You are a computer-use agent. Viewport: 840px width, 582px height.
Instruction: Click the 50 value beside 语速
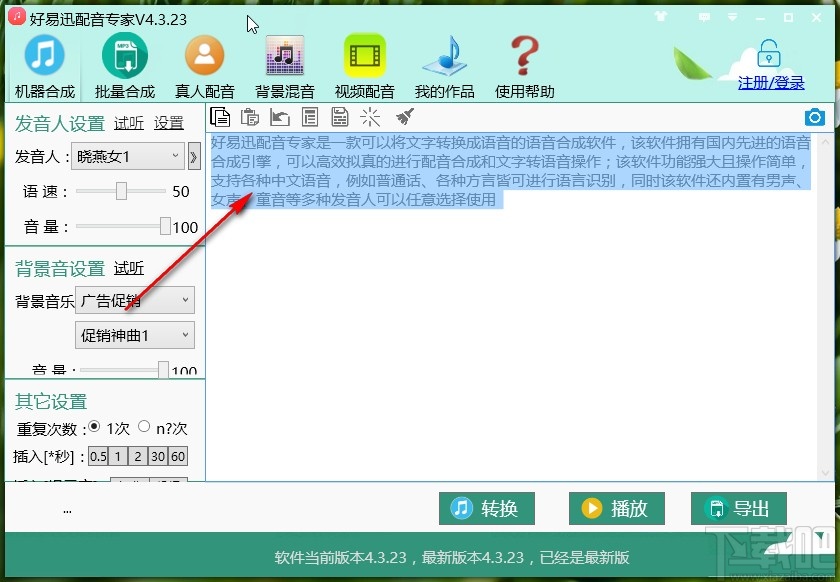click(181, 191)
